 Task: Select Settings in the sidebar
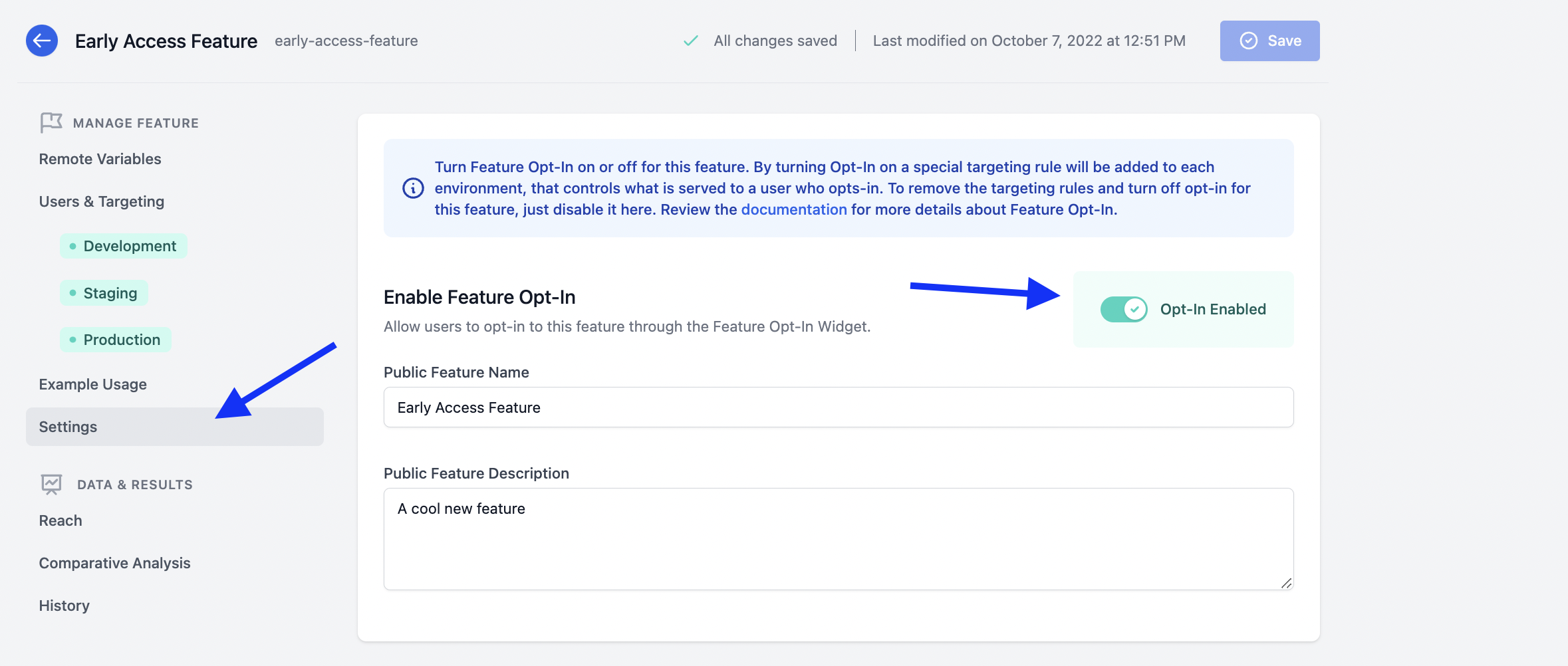click(67, 426)
